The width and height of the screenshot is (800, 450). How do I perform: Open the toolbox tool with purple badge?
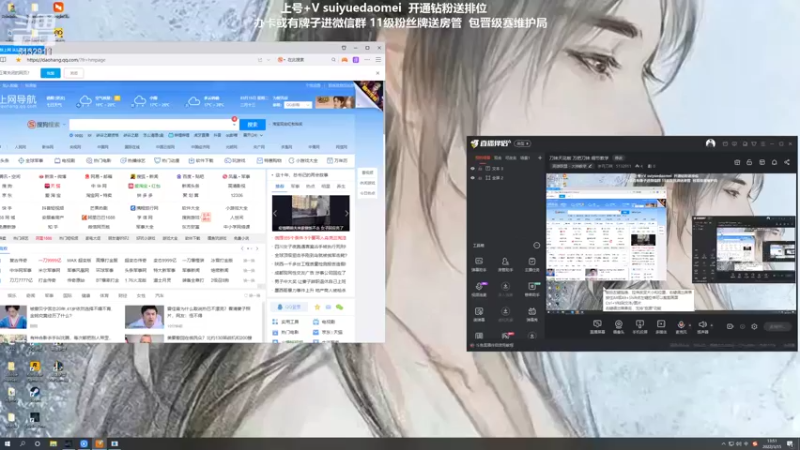click(x=479, y=289)
